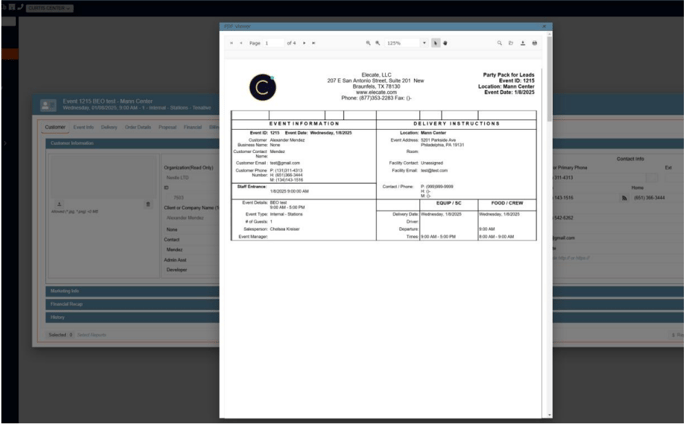Click the upload image icon under photo box
The height and width of the screenshot is (424, 688).
[x=59, y=204]
